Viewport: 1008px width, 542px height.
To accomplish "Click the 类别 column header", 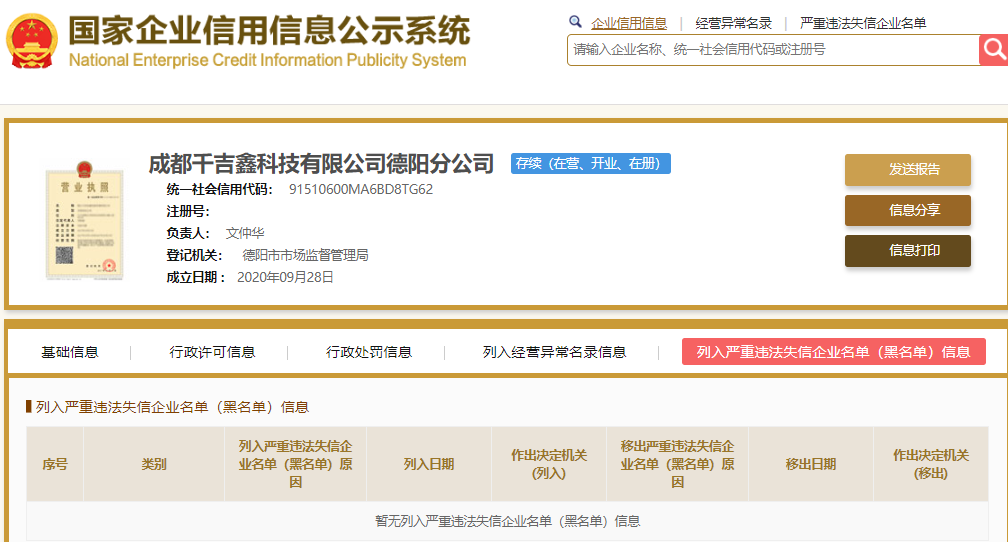I will 154,464.
